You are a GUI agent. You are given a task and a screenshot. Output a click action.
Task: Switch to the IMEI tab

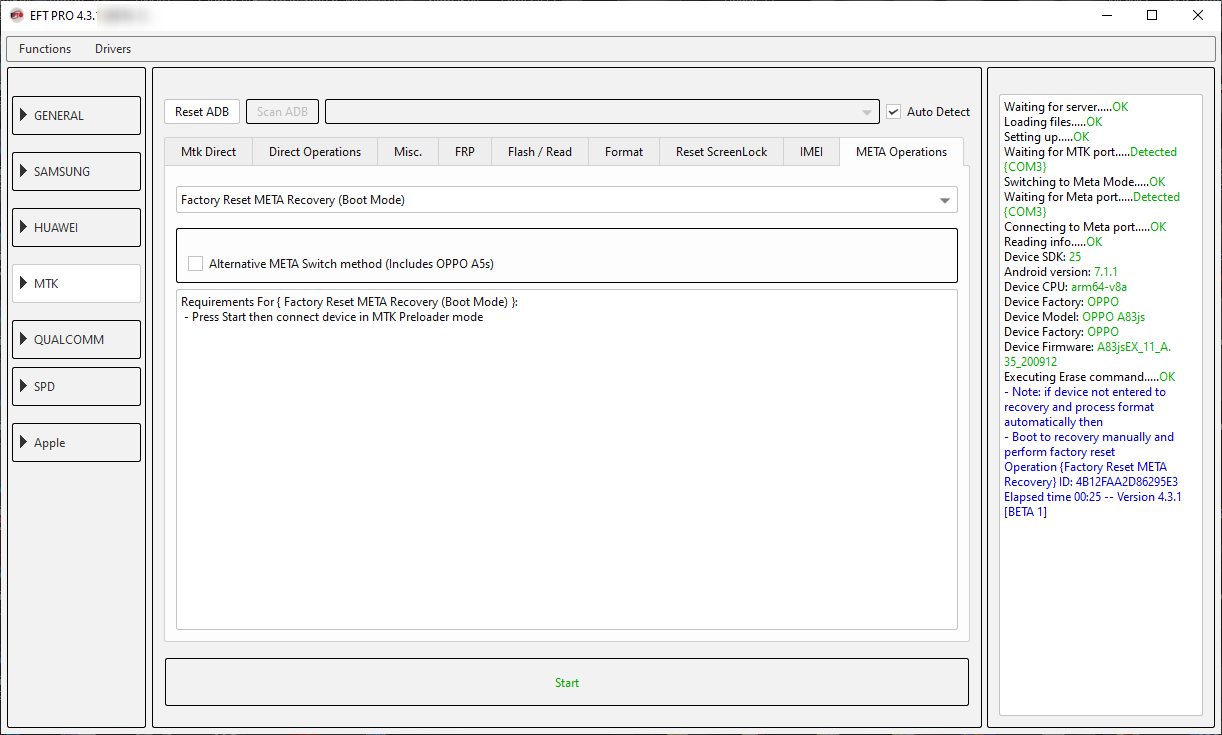[811, 152]
